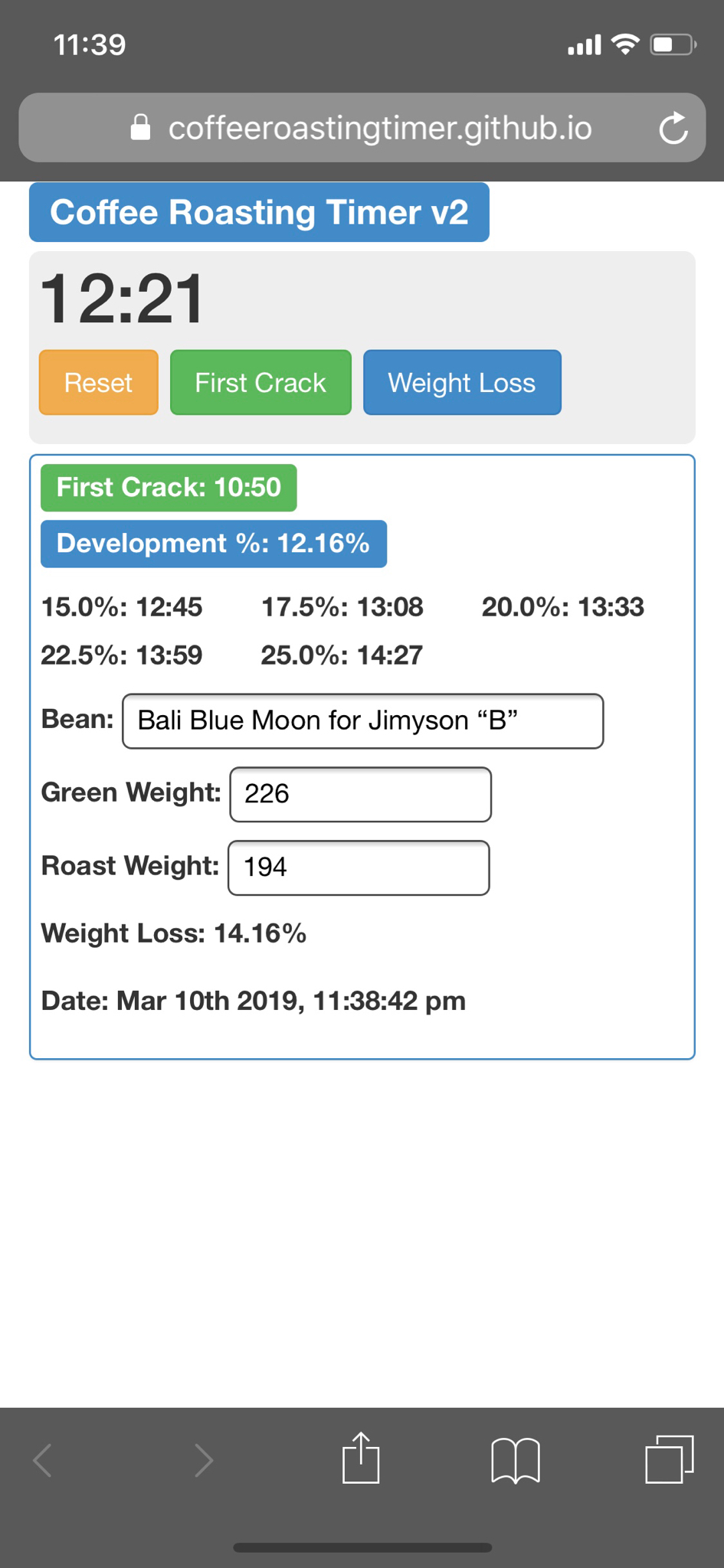This screenshot has width=724, height=1568.
Task: Tap the Development %: 12.16% badge
Action: tap(214, 544)
